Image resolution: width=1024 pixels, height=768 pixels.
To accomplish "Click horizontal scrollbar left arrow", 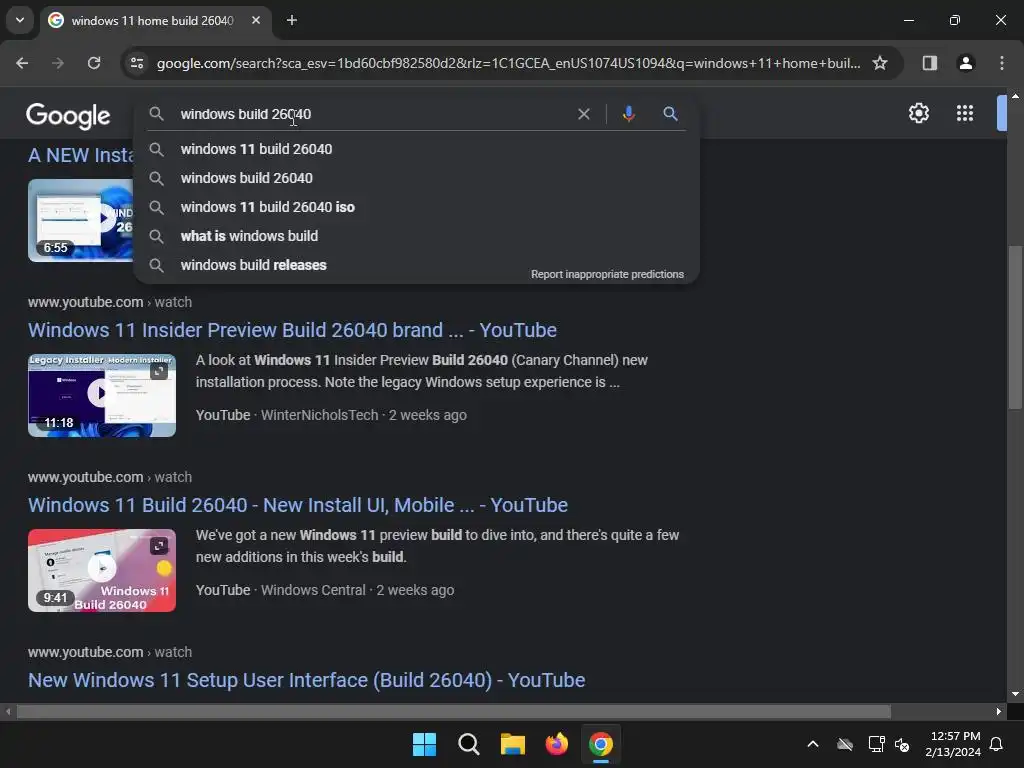I will (8, 712).
